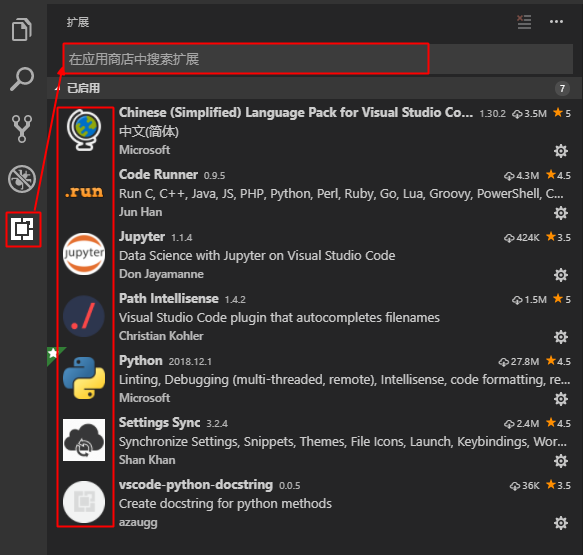Open the Jupyter extension title
Screen dimensions: 583x555
[142, 237]
